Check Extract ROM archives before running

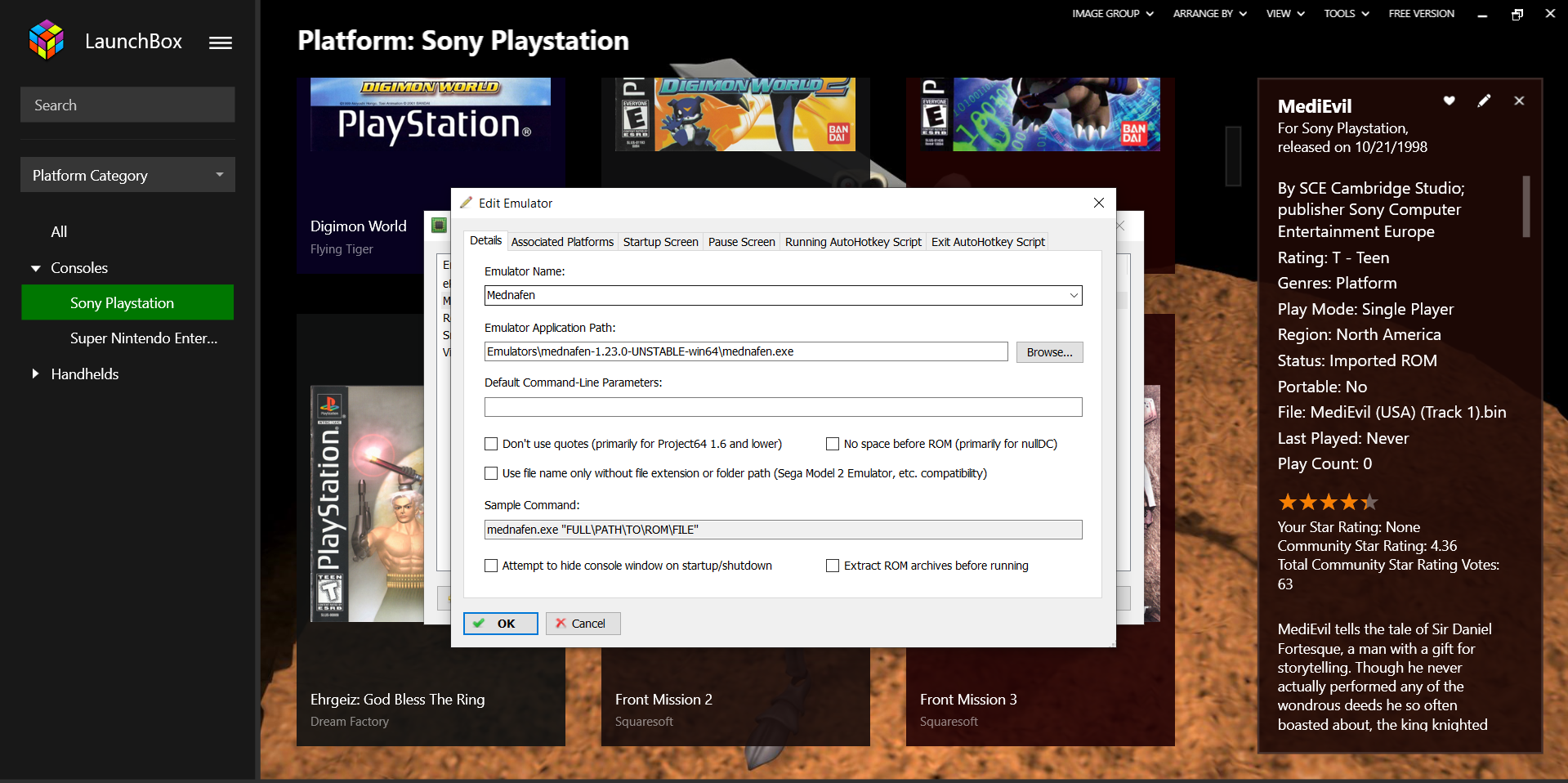[833, 566]
